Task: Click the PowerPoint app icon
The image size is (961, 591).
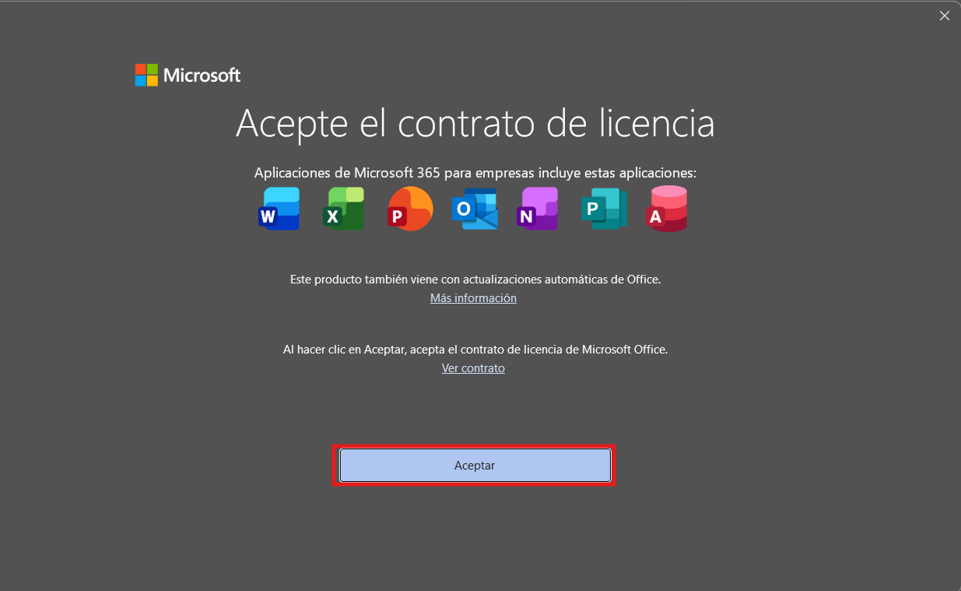Action: [410, 209]
